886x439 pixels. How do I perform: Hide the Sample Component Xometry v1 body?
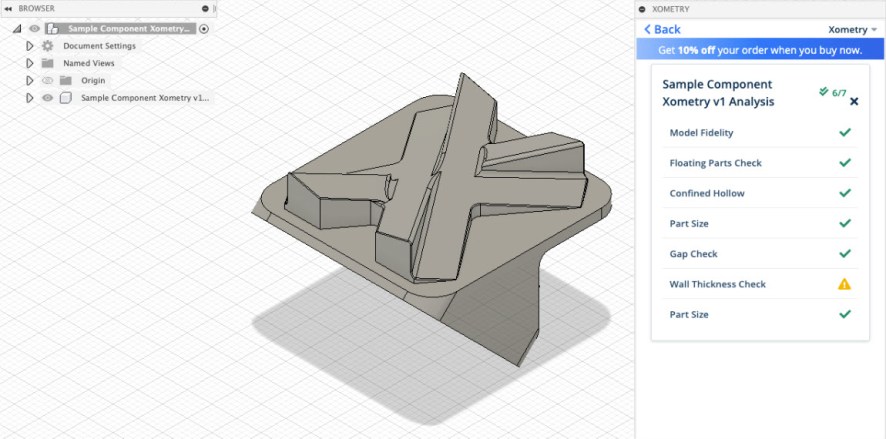click(47, 98)
